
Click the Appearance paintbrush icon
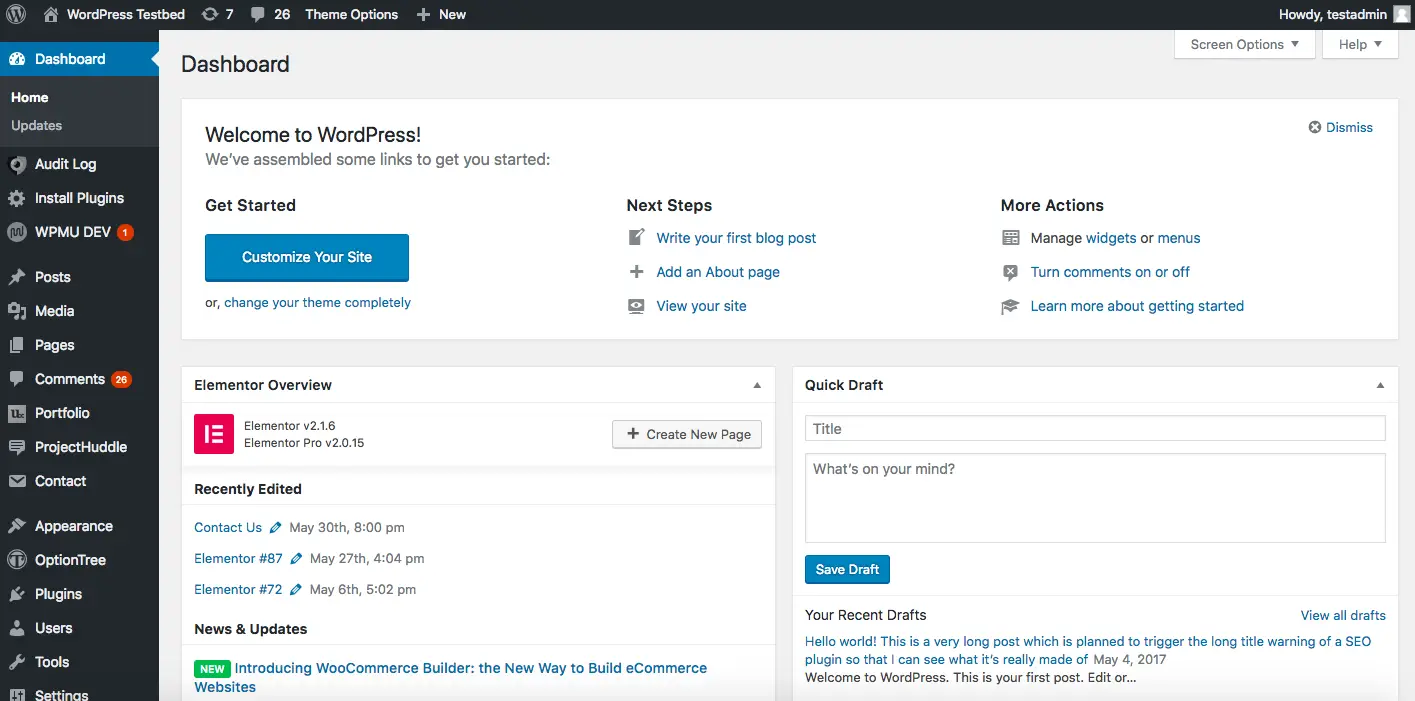(17, 526)
